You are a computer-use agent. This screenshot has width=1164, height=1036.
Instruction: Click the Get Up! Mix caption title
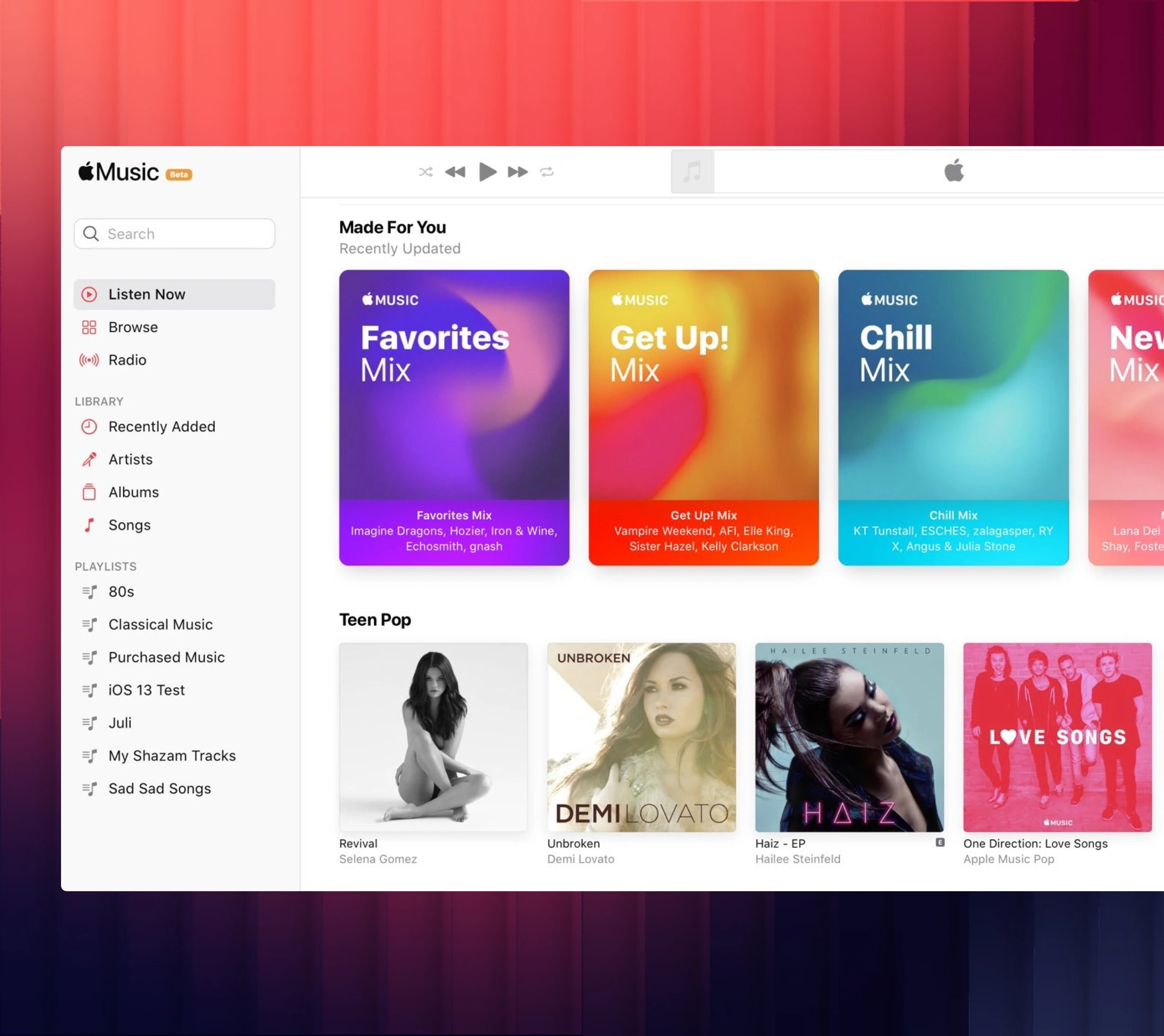click(x=704, y=516)
